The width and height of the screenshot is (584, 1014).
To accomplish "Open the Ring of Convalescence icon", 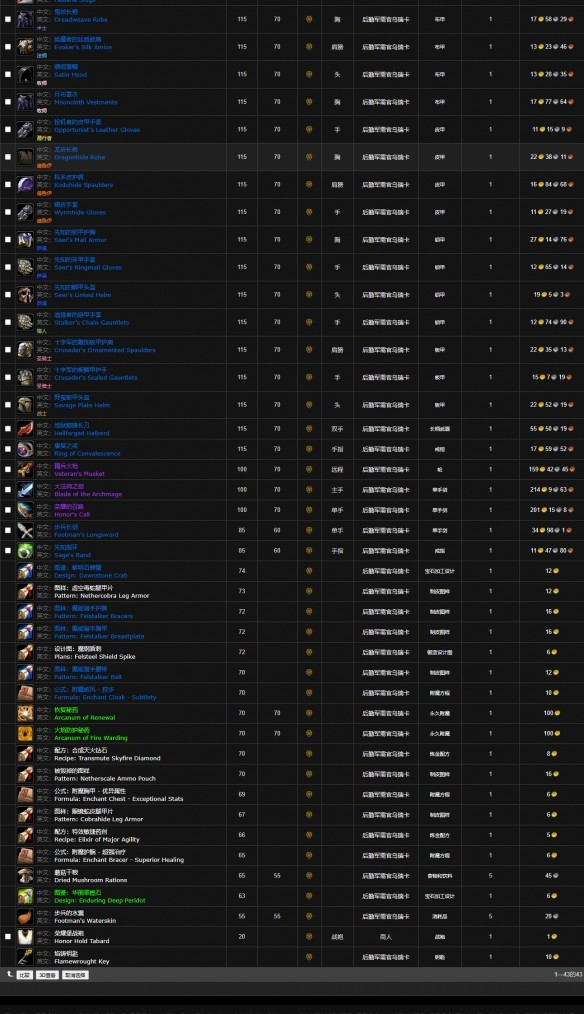I will (25, 449).
